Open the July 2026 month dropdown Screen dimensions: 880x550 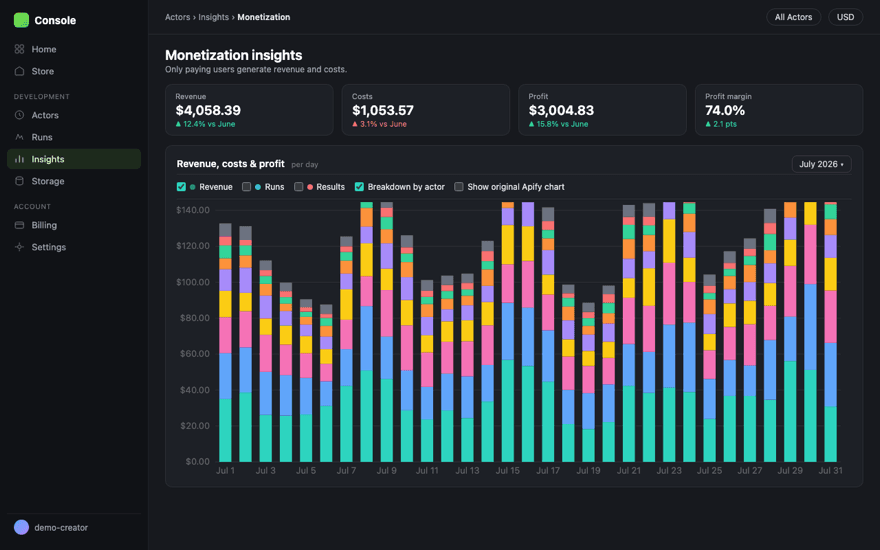pos(821,164)
